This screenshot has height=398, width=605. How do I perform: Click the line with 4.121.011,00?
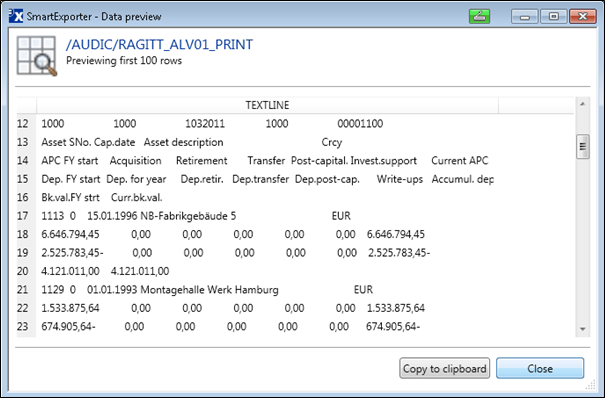(x=267, y=272)
